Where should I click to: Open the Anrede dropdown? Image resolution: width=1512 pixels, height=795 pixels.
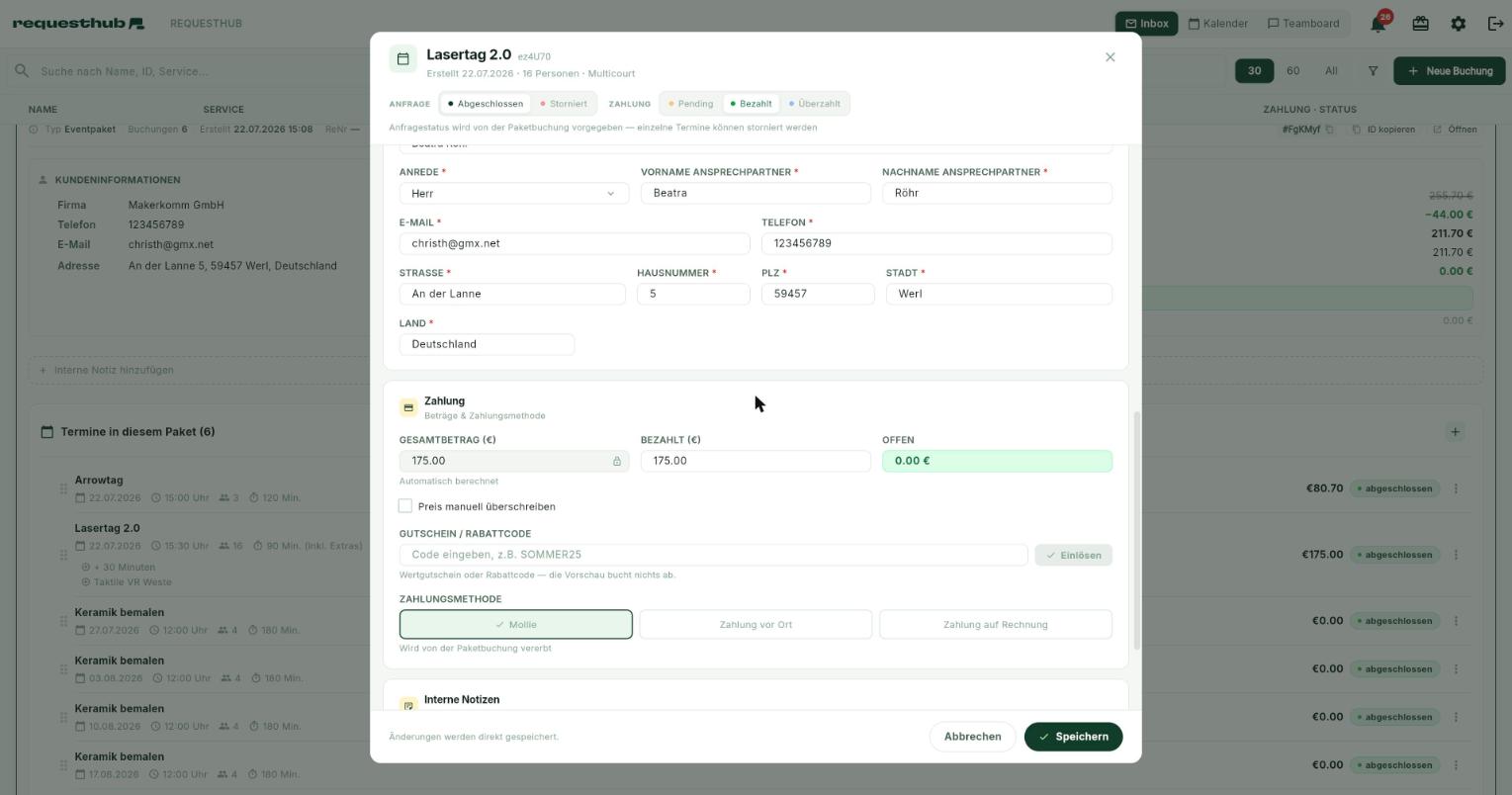click(514, 194)
